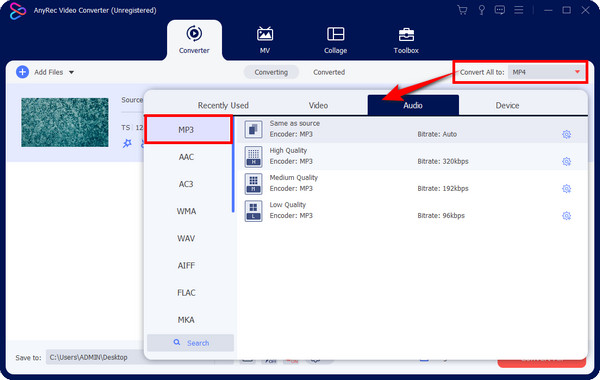The width and height of the screenshot is (600, 380).
Task: Select the Low Quality 96kbps preset
Action: coord(412,211)
